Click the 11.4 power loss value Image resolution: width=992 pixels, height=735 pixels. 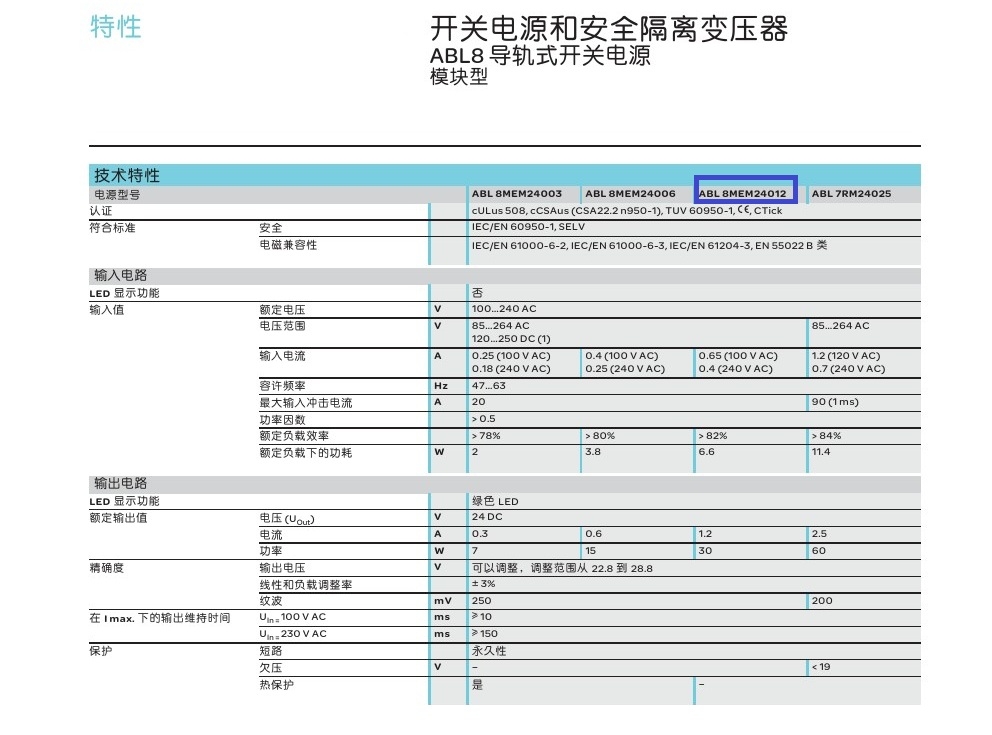tap(821, 452)
